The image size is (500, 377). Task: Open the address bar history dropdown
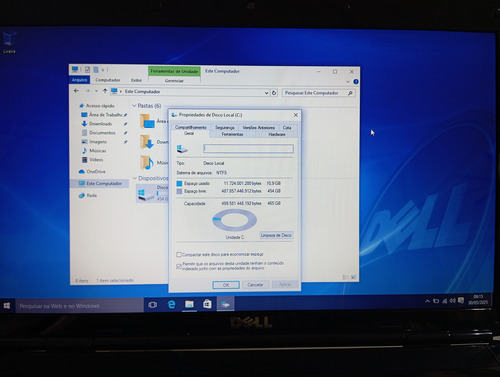point(266,93)
